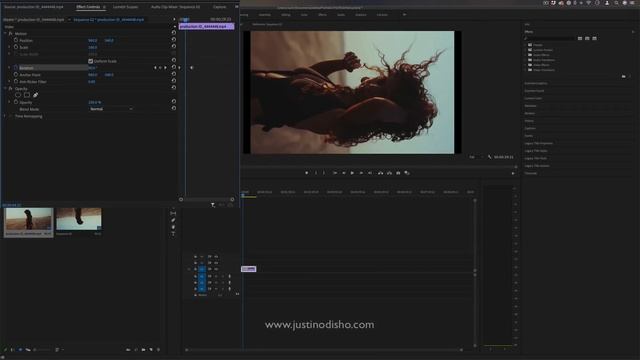The width and height of the screenshot is (640, 360).
Task: Expand the Audio Effects folder
Action: [x=525, y=55]
